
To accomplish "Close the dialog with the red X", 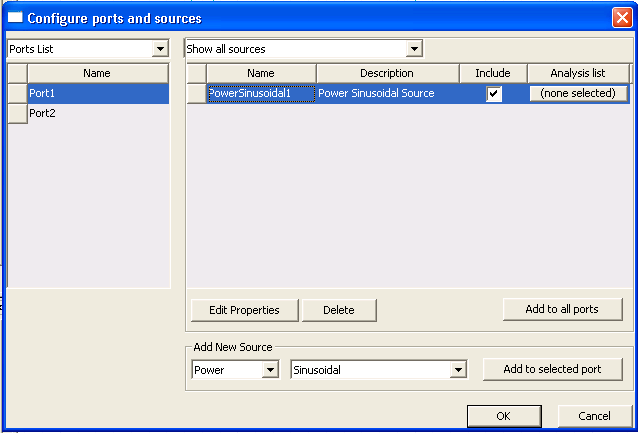I will (621, 18).
